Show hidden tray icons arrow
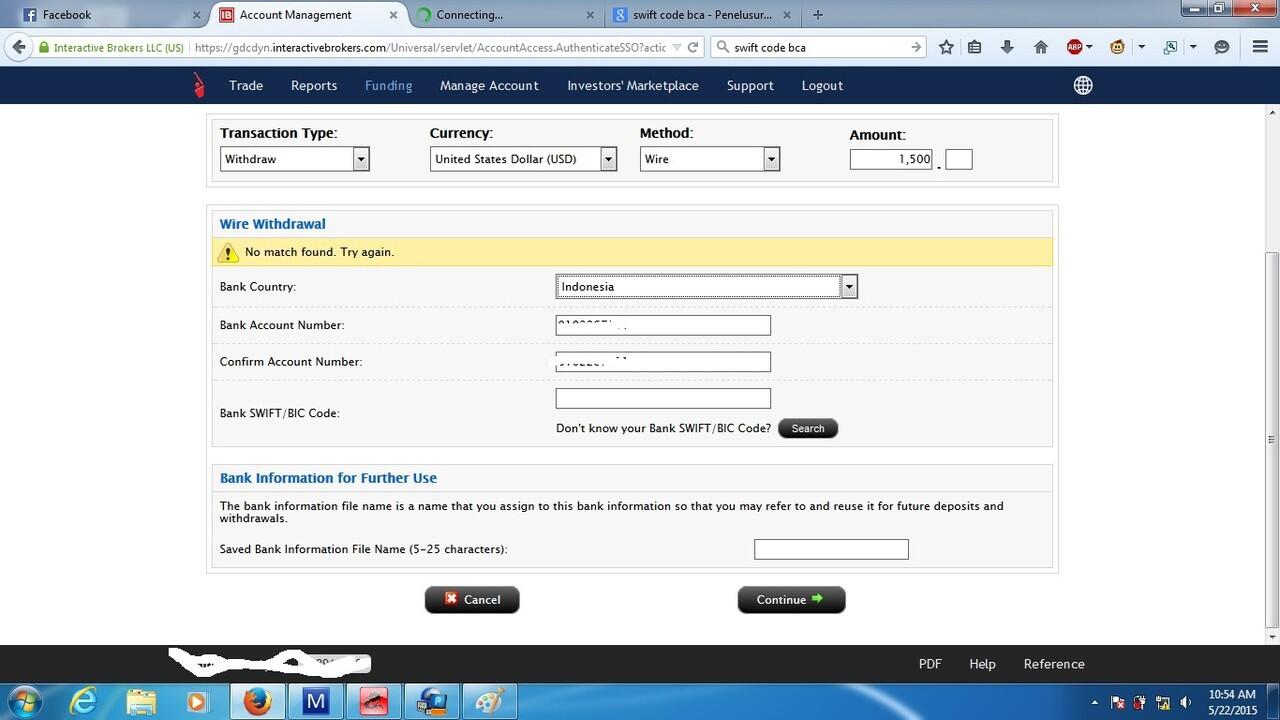This screenshot has height=720, width=1280. click(x=1095, y=702)
